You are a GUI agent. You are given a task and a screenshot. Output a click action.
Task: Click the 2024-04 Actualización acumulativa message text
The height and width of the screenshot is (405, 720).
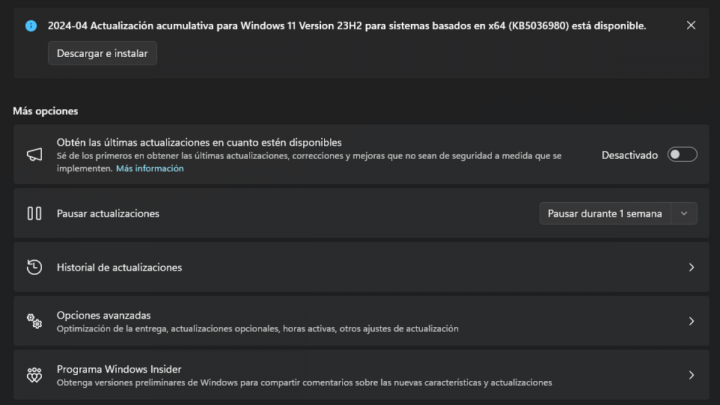click(x=347, y=26)
